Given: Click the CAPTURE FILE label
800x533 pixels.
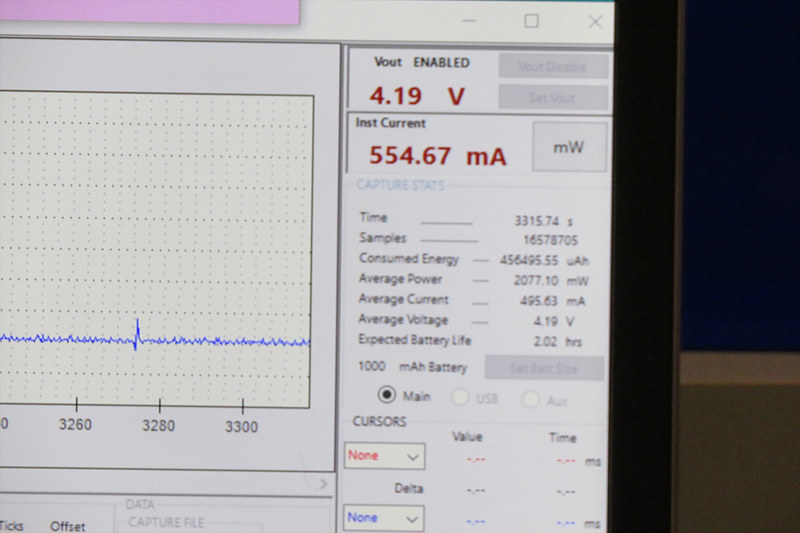Looking at the screenshot, I should (166, 522).
